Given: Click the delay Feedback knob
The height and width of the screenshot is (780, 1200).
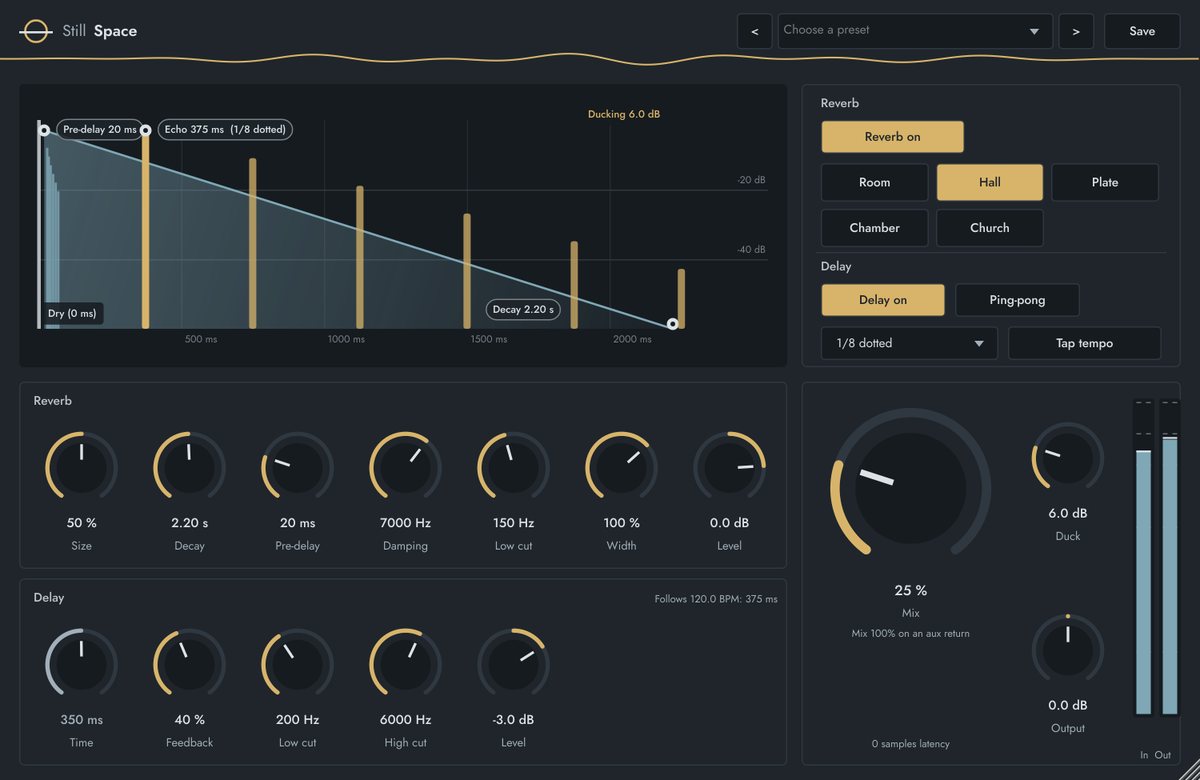Looking at the screenshot, I should (189, 664).
